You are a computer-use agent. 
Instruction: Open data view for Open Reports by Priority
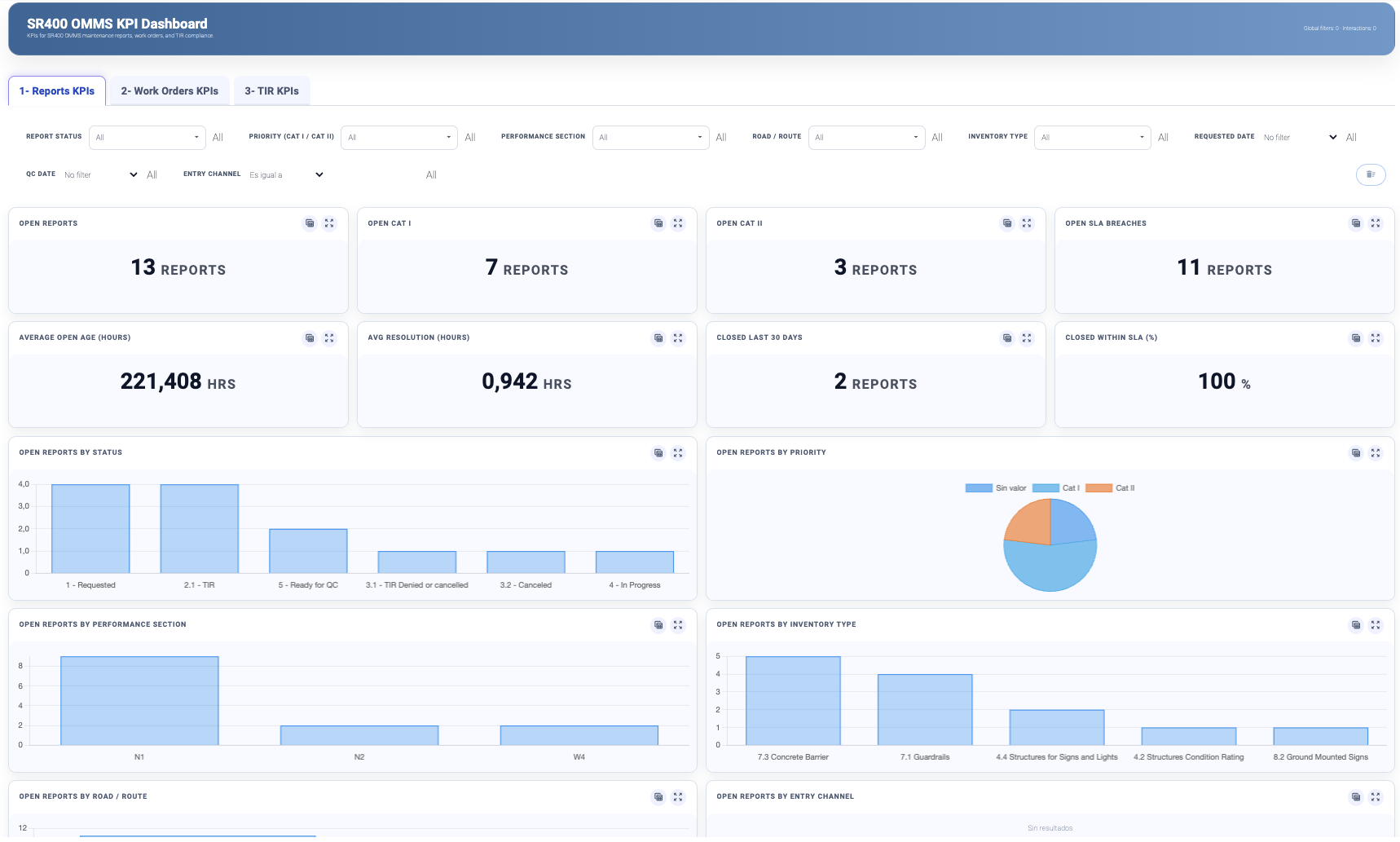[x=1356, y=453]
